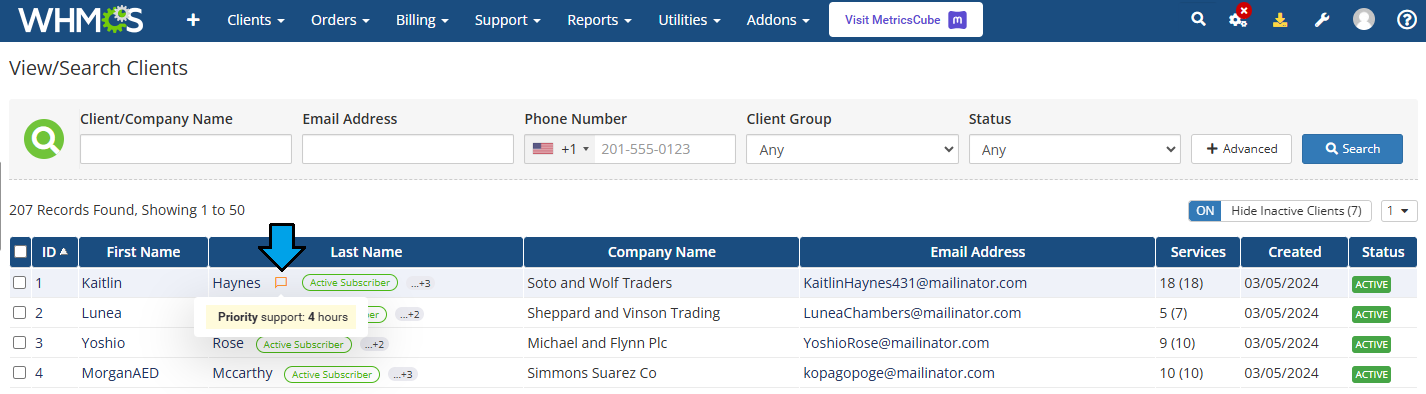Open the Client Group dropdown
This screenshot has height=394, width=1426.
[853, 149]
